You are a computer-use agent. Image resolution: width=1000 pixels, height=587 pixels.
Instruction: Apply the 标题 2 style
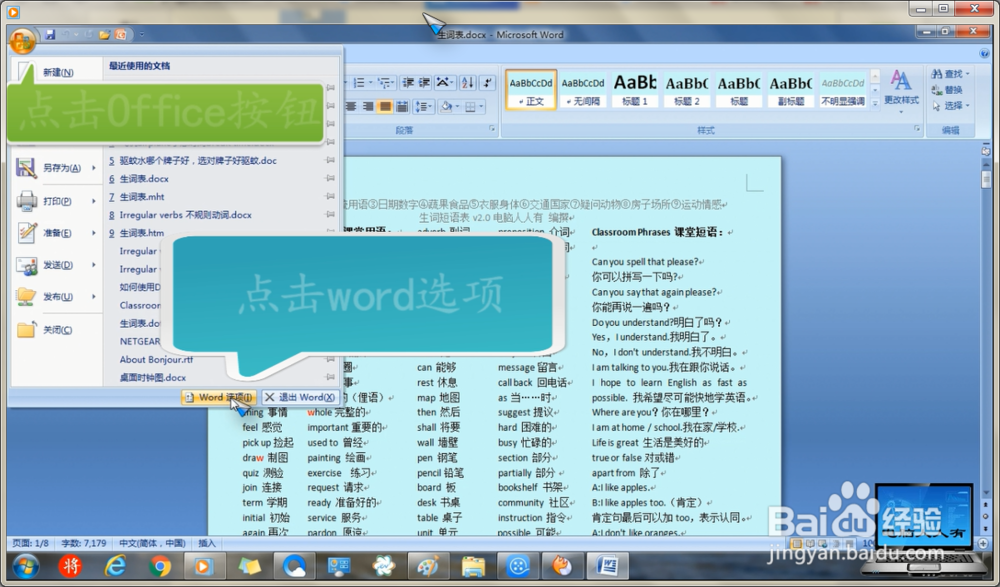687,89
